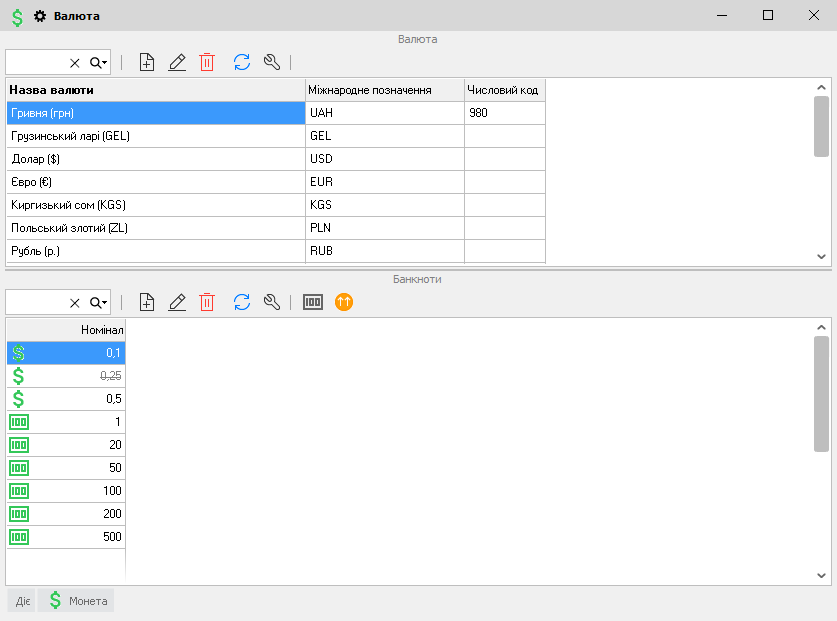837x621 pixels.
Task: Click the edit currency pencil icon
Action: pos(177,62)
